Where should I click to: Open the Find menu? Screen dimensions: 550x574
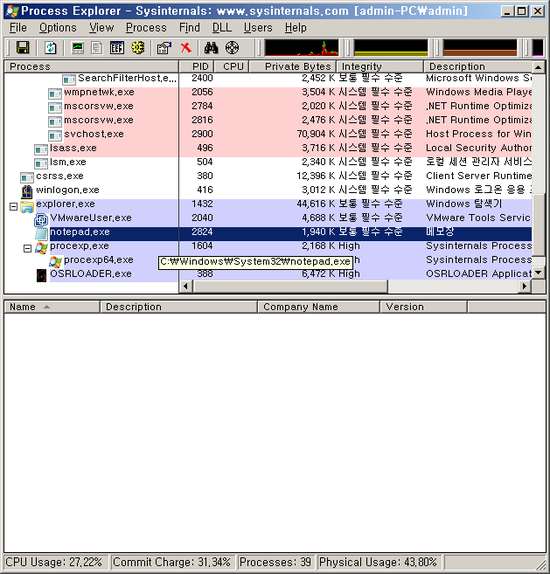(x=189, y=28)
